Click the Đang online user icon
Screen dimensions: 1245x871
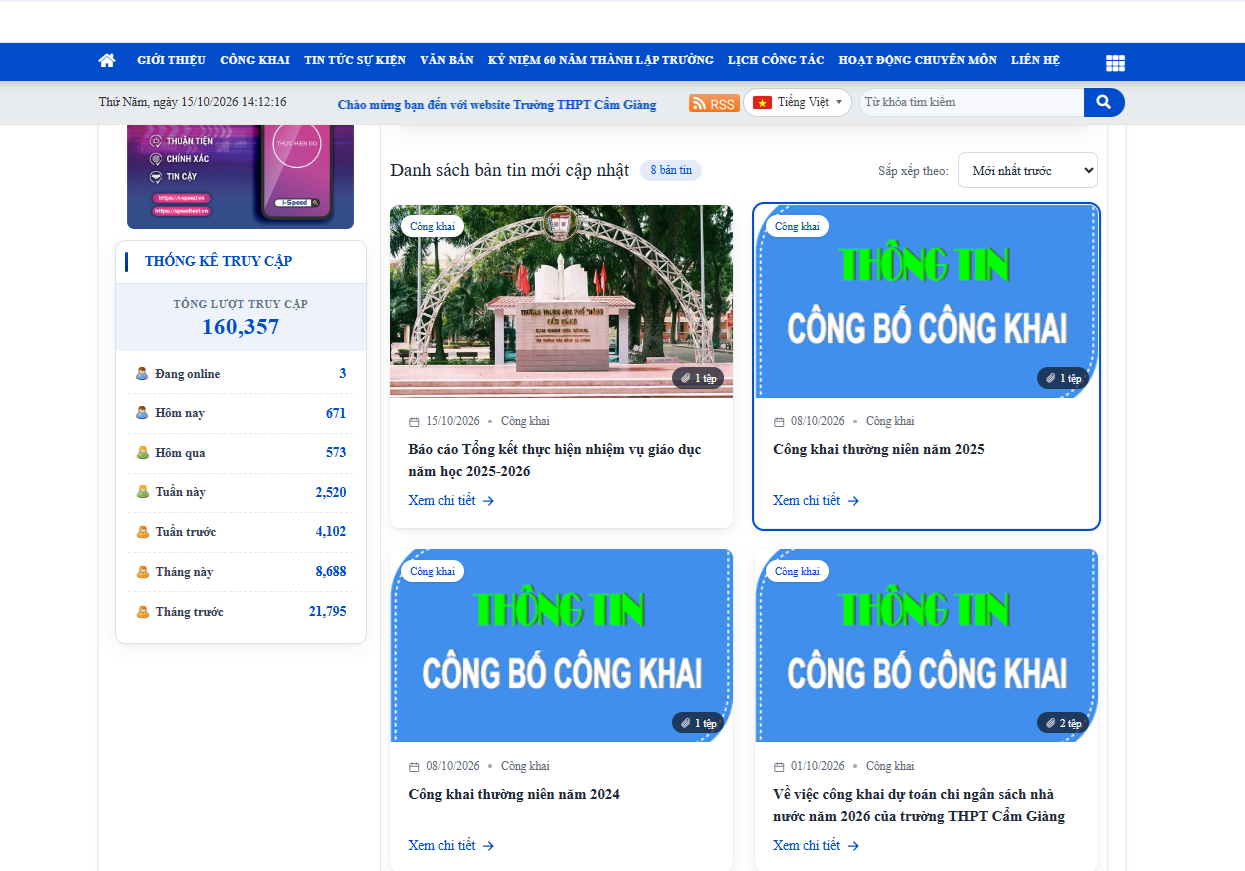click(142, 374)
